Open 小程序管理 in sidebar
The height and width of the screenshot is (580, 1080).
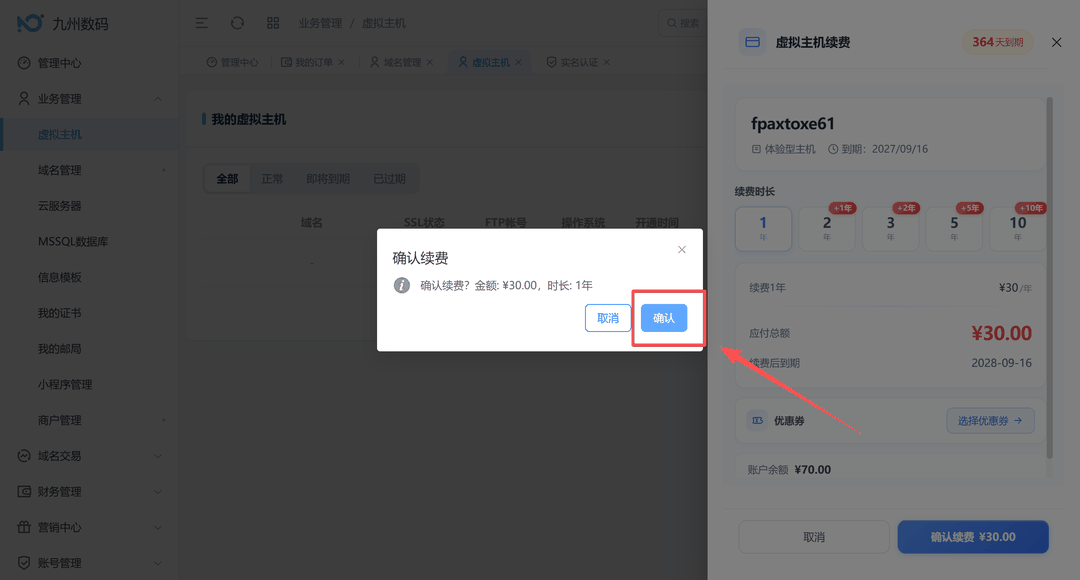89,384
